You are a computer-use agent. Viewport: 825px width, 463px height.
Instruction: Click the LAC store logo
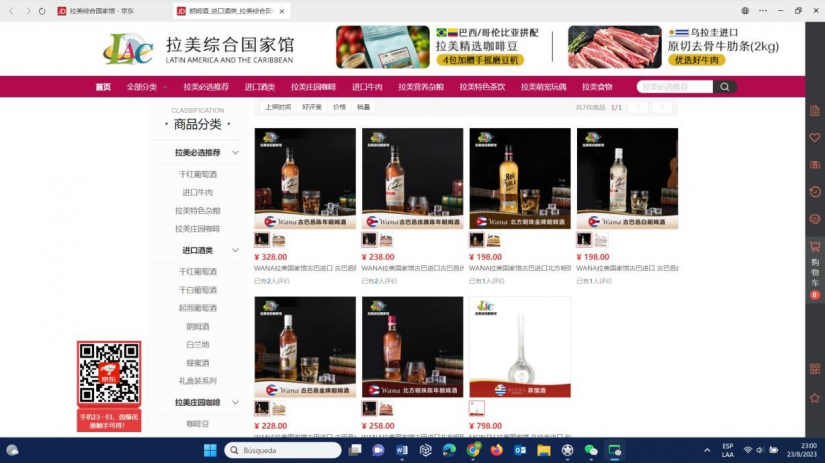[128, 49]
